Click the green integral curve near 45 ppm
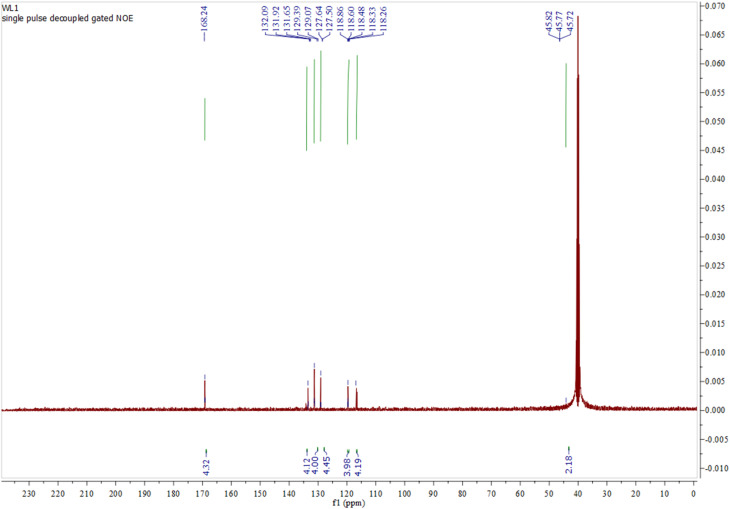 [x=566, y=105]
